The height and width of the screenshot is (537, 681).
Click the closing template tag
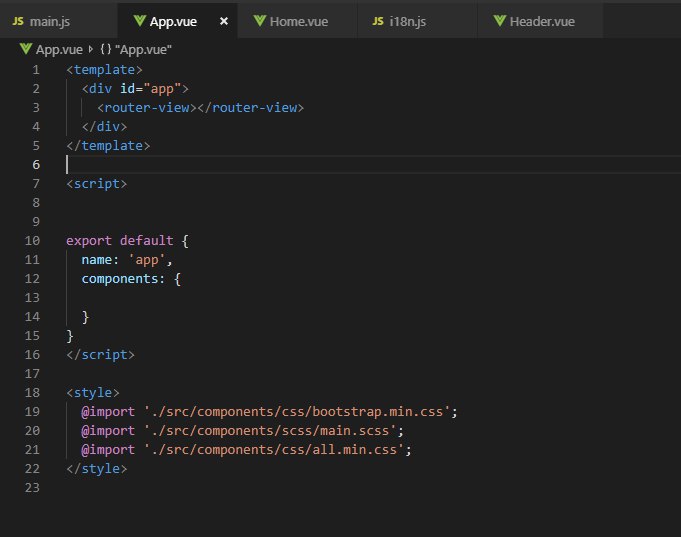coord(108,146)
